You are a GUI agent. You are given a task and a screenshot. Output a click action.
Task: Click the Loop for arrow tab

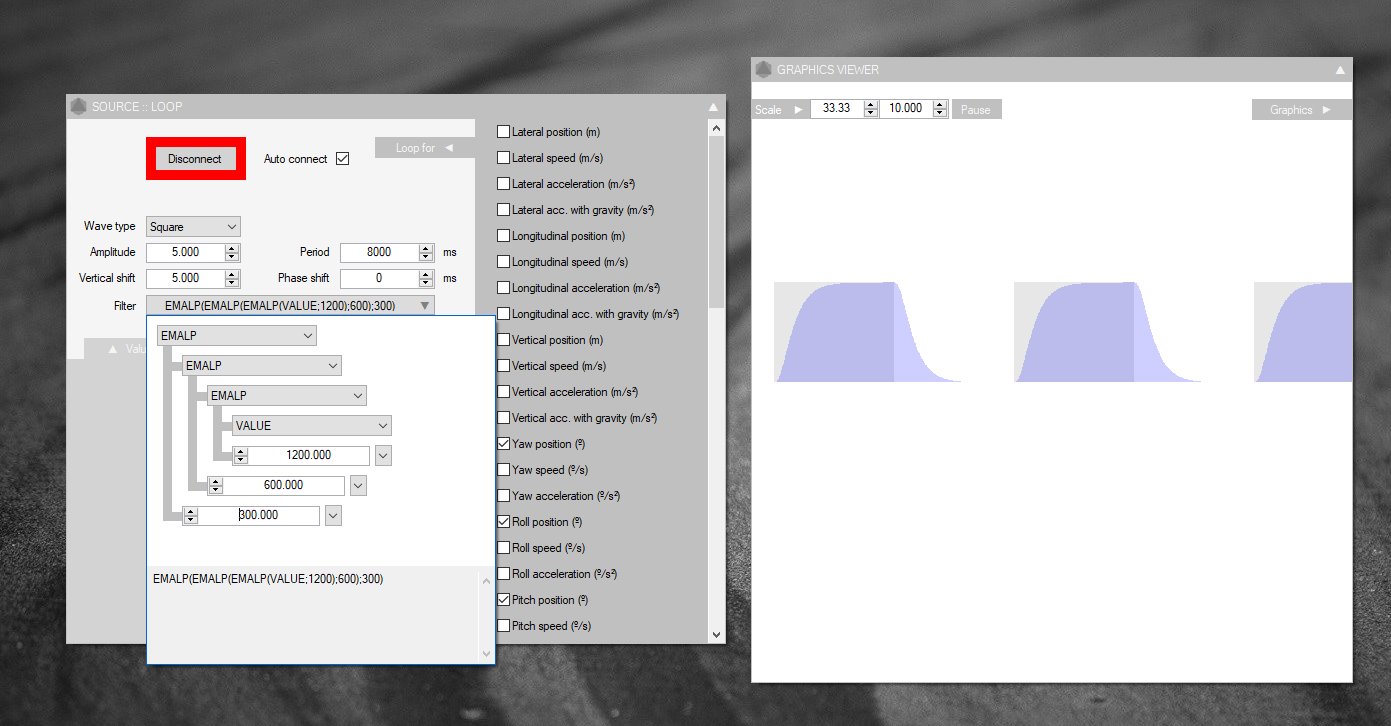(x=423, y=148)
